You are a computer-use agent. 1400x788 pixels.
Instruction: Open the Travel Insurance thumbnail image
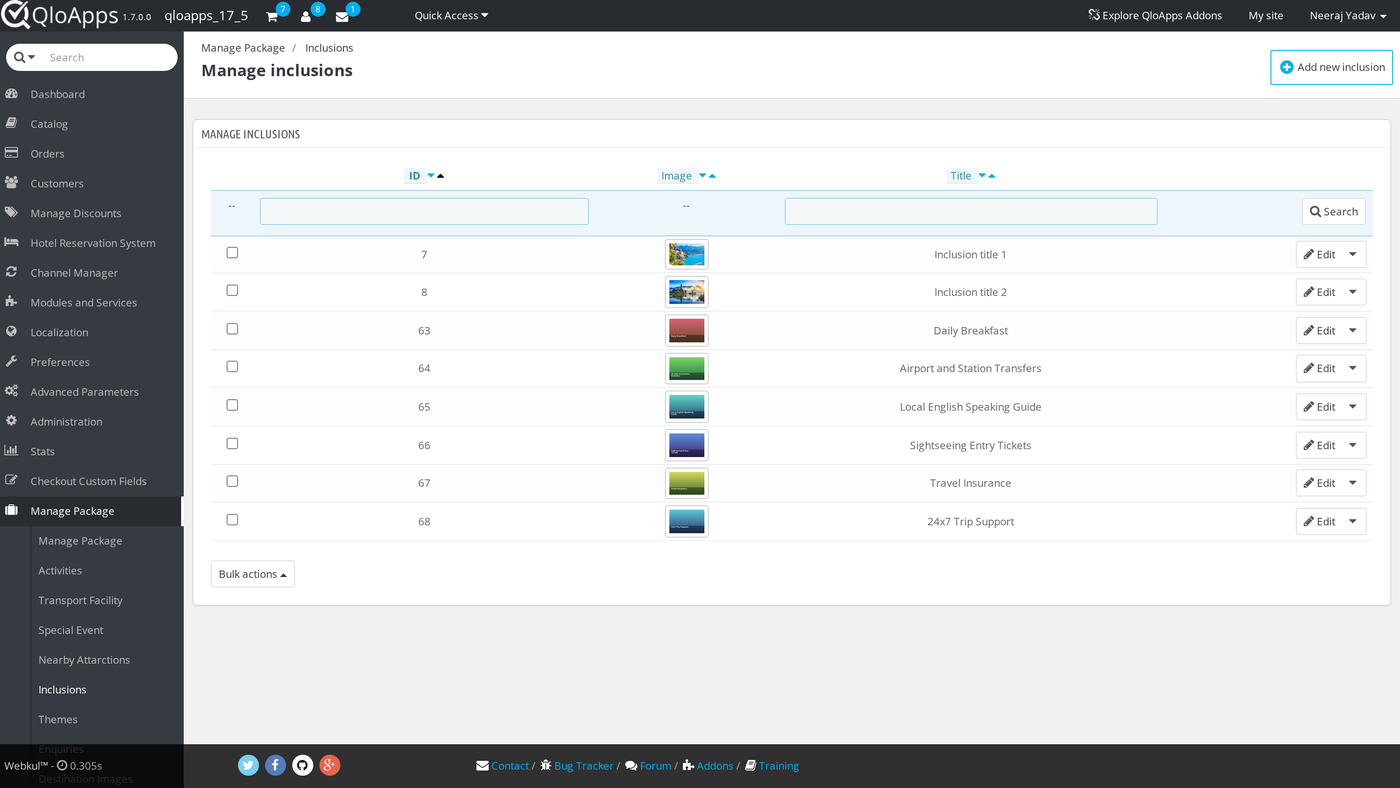(686, 483)
